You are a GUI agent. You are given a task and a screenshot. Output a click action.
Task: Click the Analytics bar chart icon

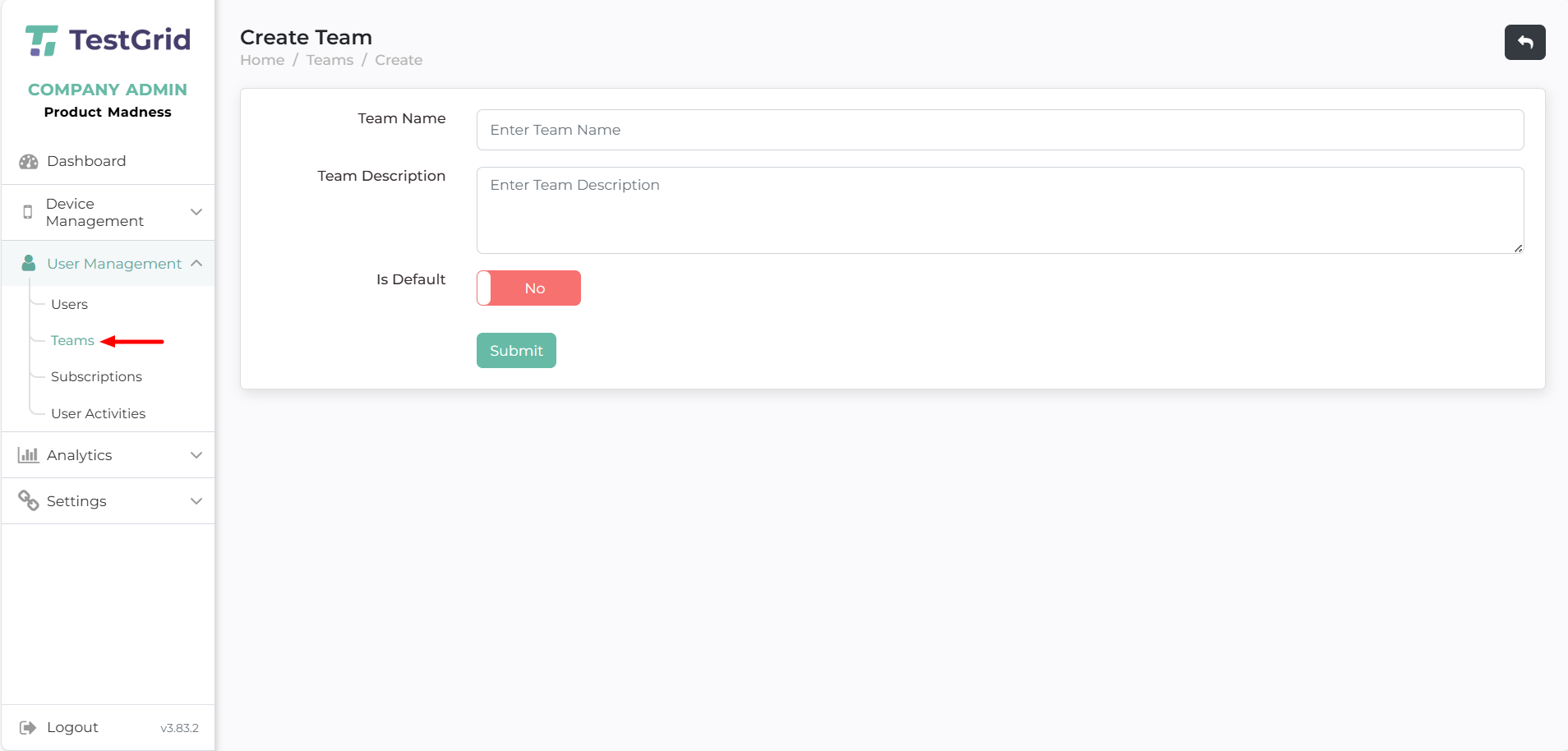29,455
